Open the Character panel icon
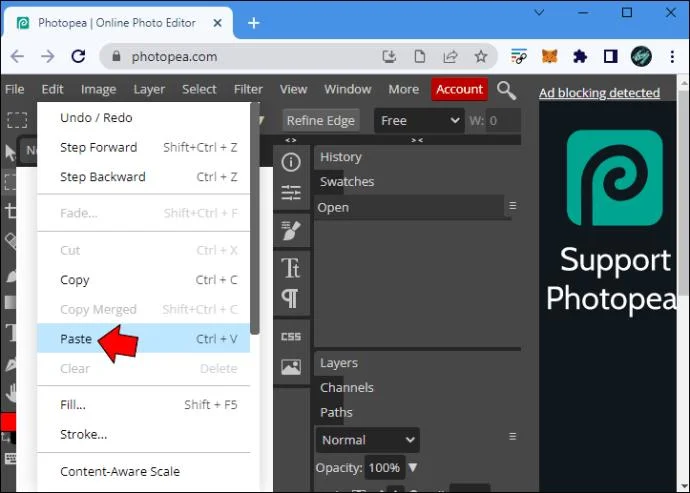The height and width of the screenshot is (493, 690). pos(291,268)
